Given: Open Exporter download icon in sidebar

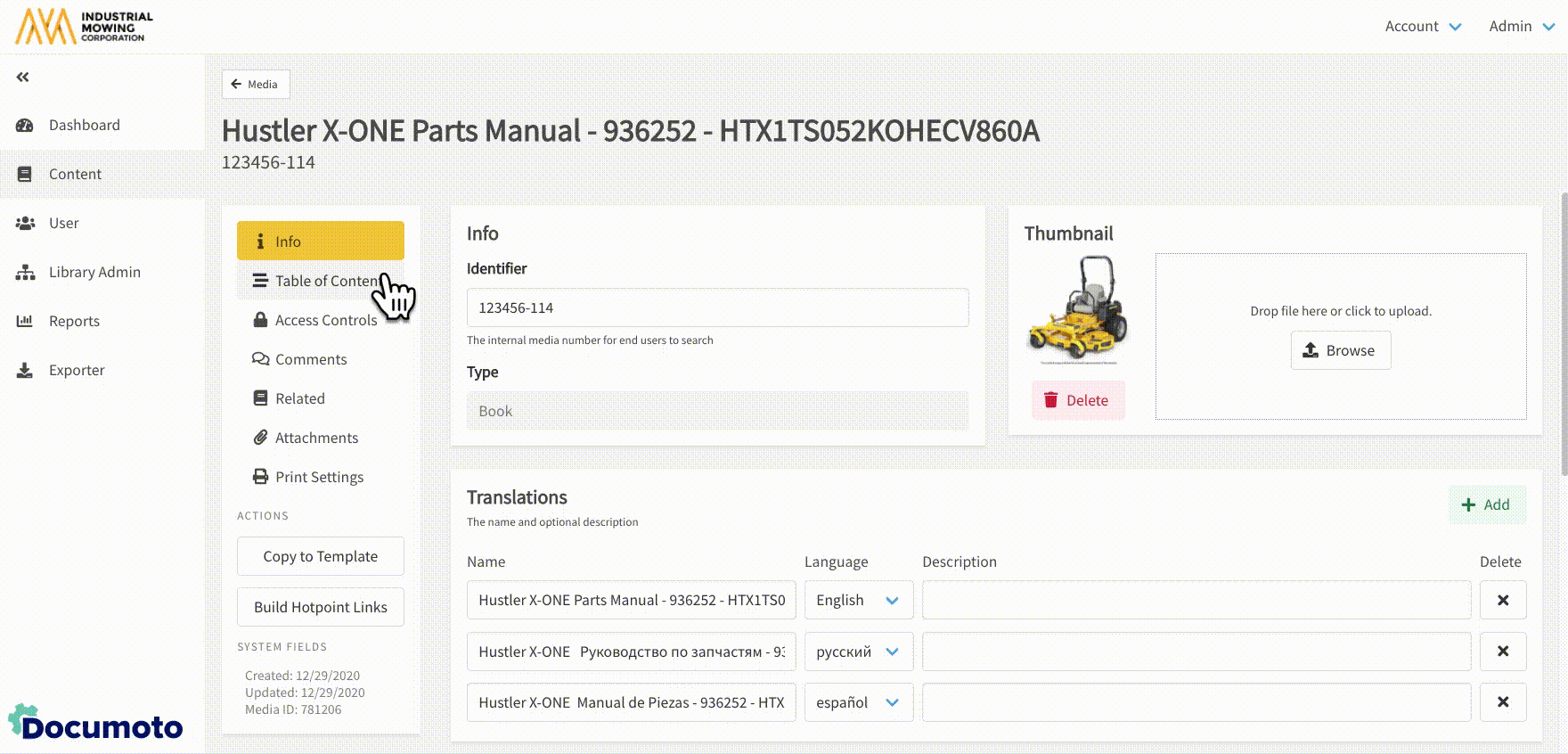Looking at the screenshot, I should point(25,371).
